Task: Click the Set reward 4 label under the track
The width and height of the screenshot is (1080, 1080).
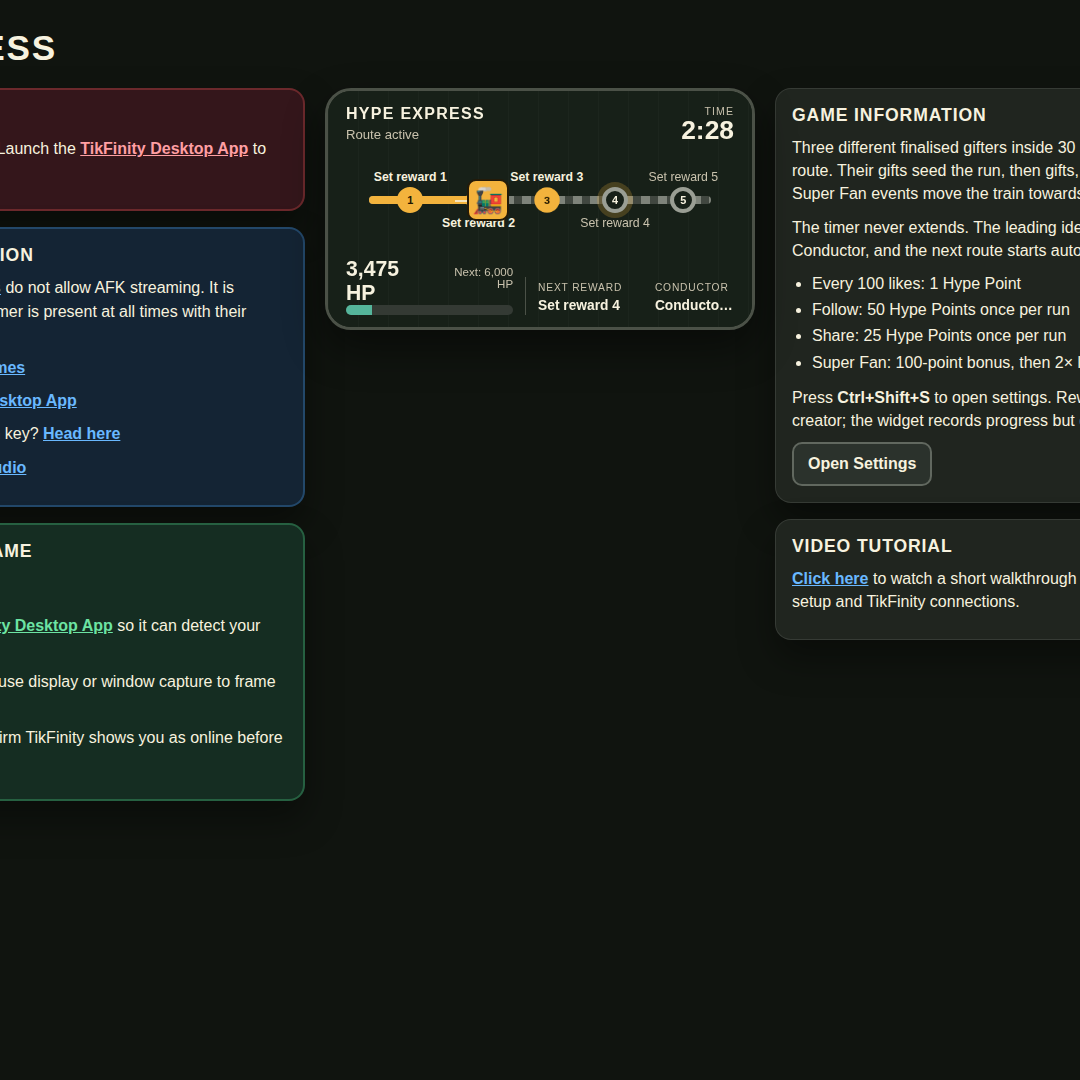Action: (x=615, y=222)
